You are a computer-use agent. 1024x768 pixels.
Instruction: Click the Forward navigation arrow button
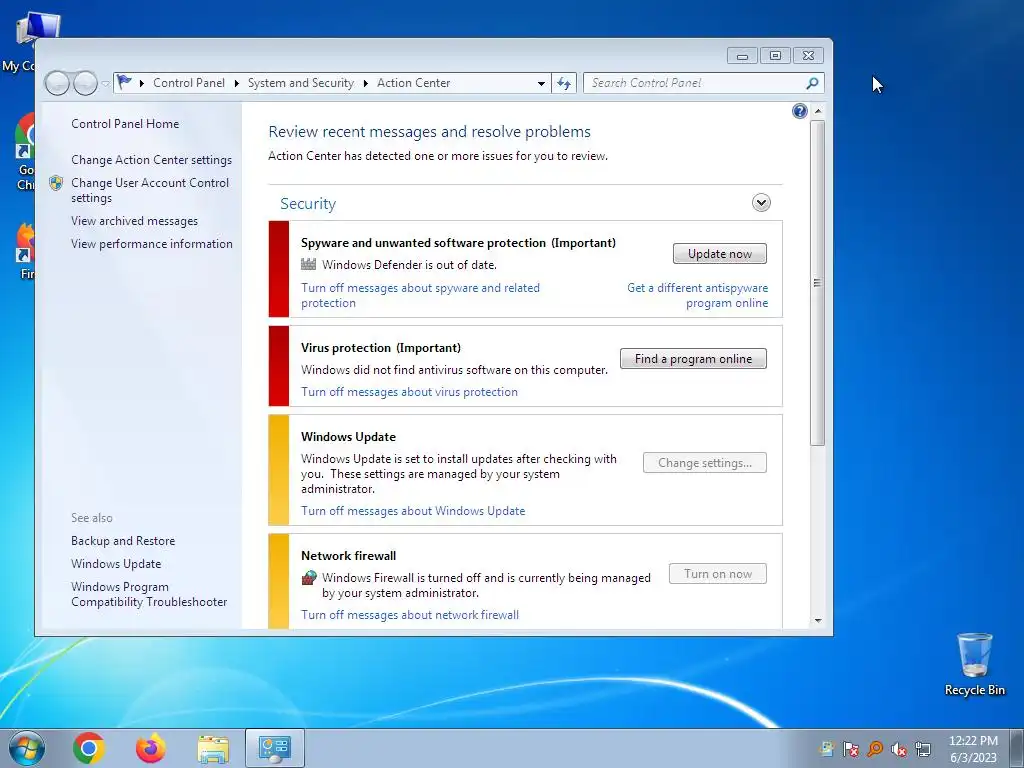[x=85, y=83]
